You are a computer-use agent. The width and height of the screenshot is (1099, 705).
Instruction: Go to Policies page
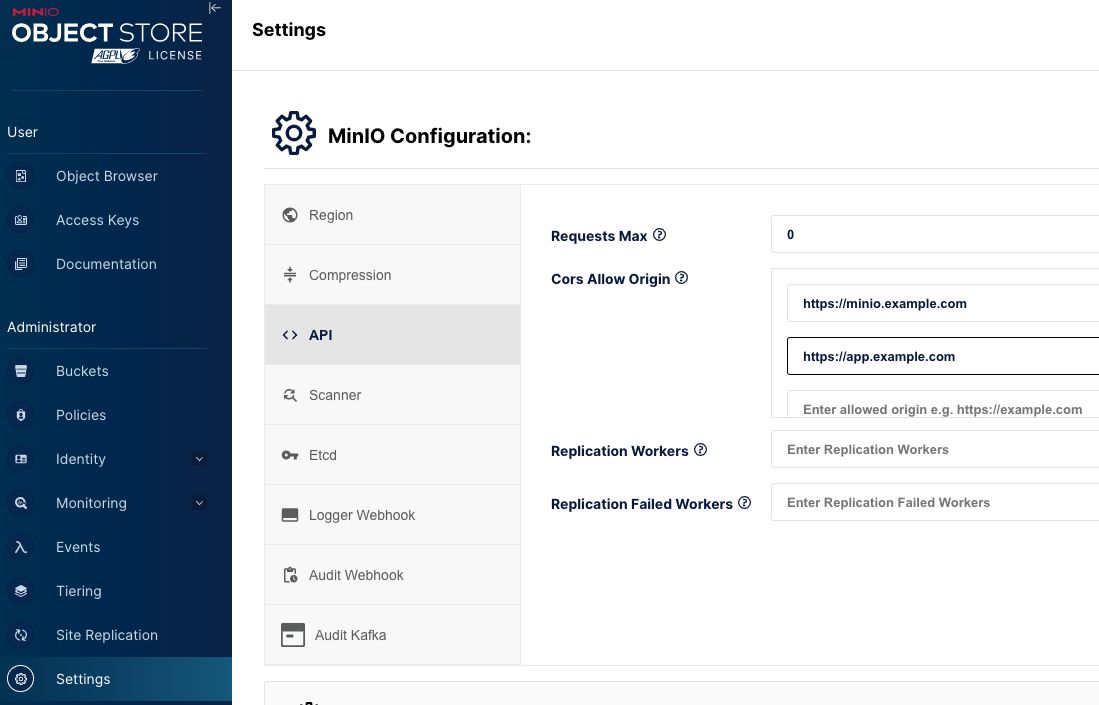click(81, 415)
